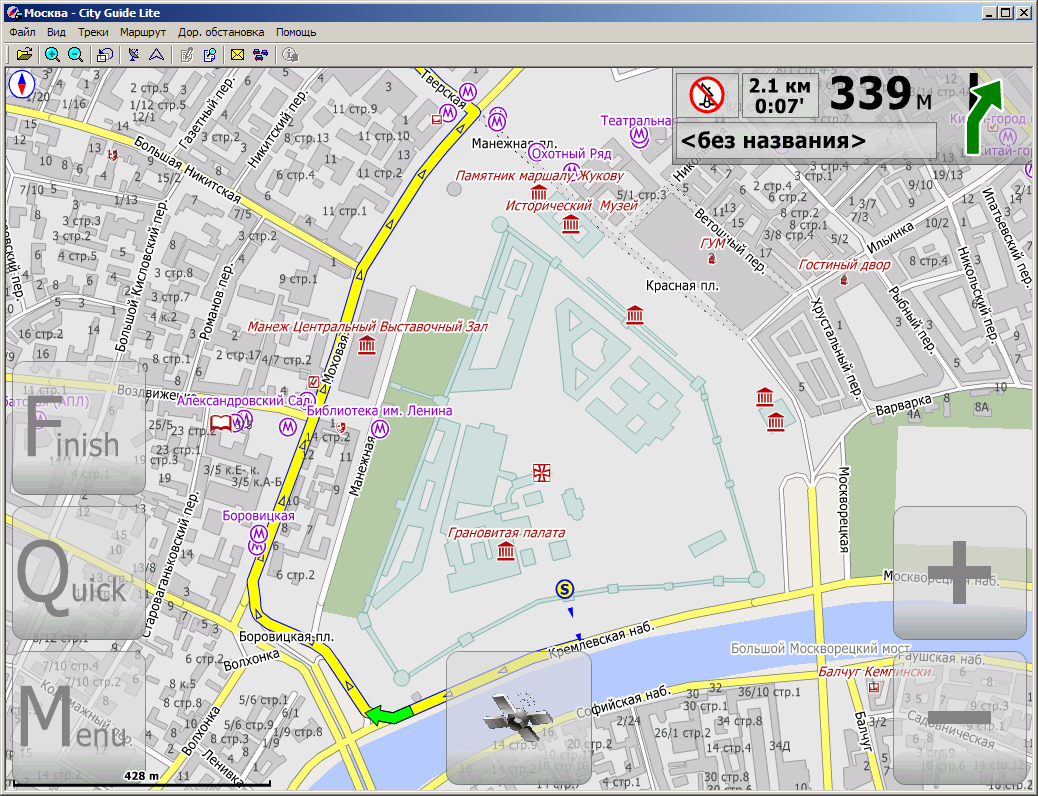1038x796 pixels.
Task: Click the red open-book library icon
Action: (221, 423)
